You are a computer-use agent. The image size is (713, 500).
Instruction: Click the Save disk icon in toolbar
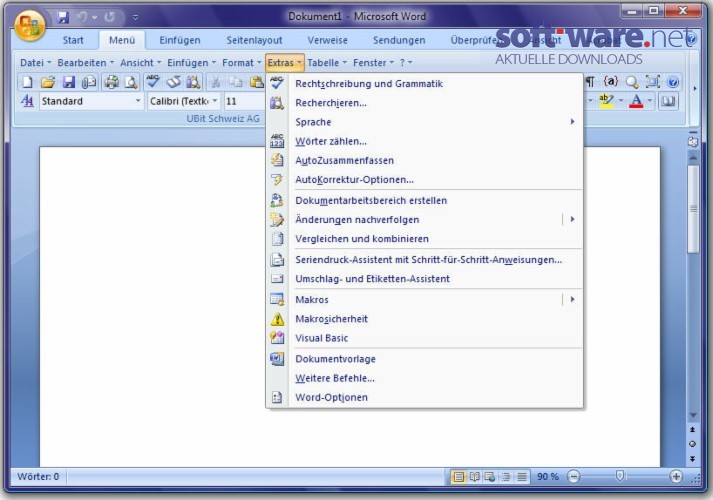(68, 82)
